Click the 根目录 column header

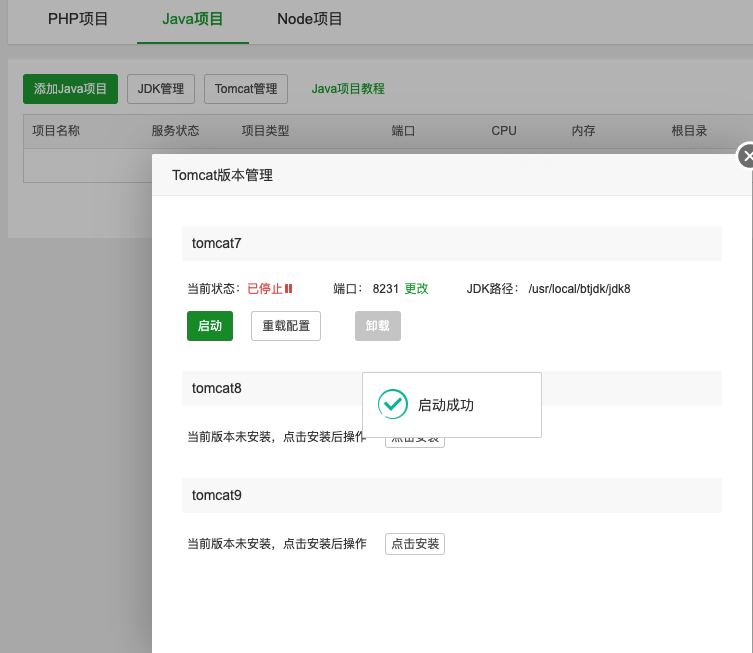[x=689, y=131]
